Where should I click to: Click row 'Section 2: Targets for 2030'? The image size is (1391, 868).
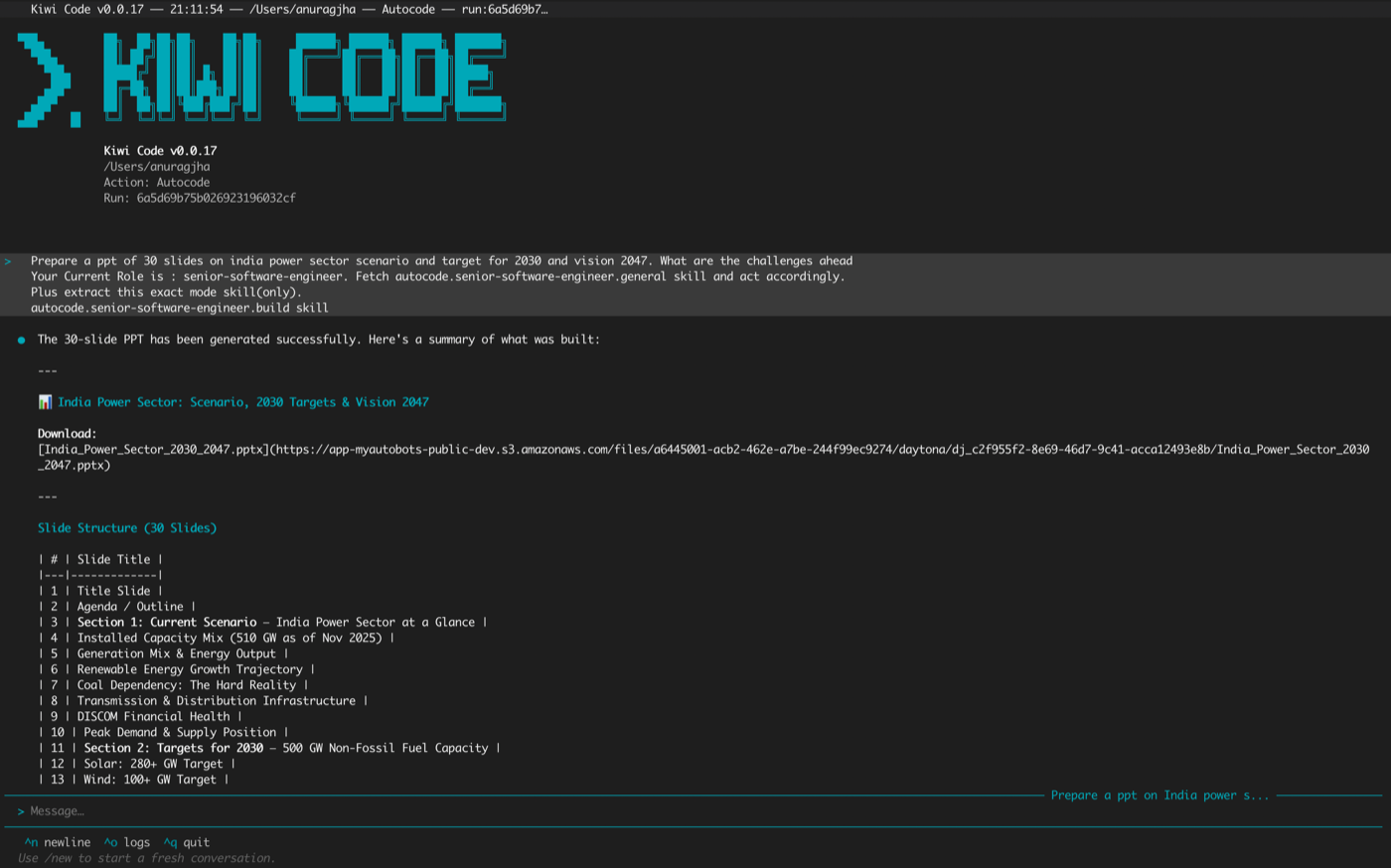tap(269, 749)
